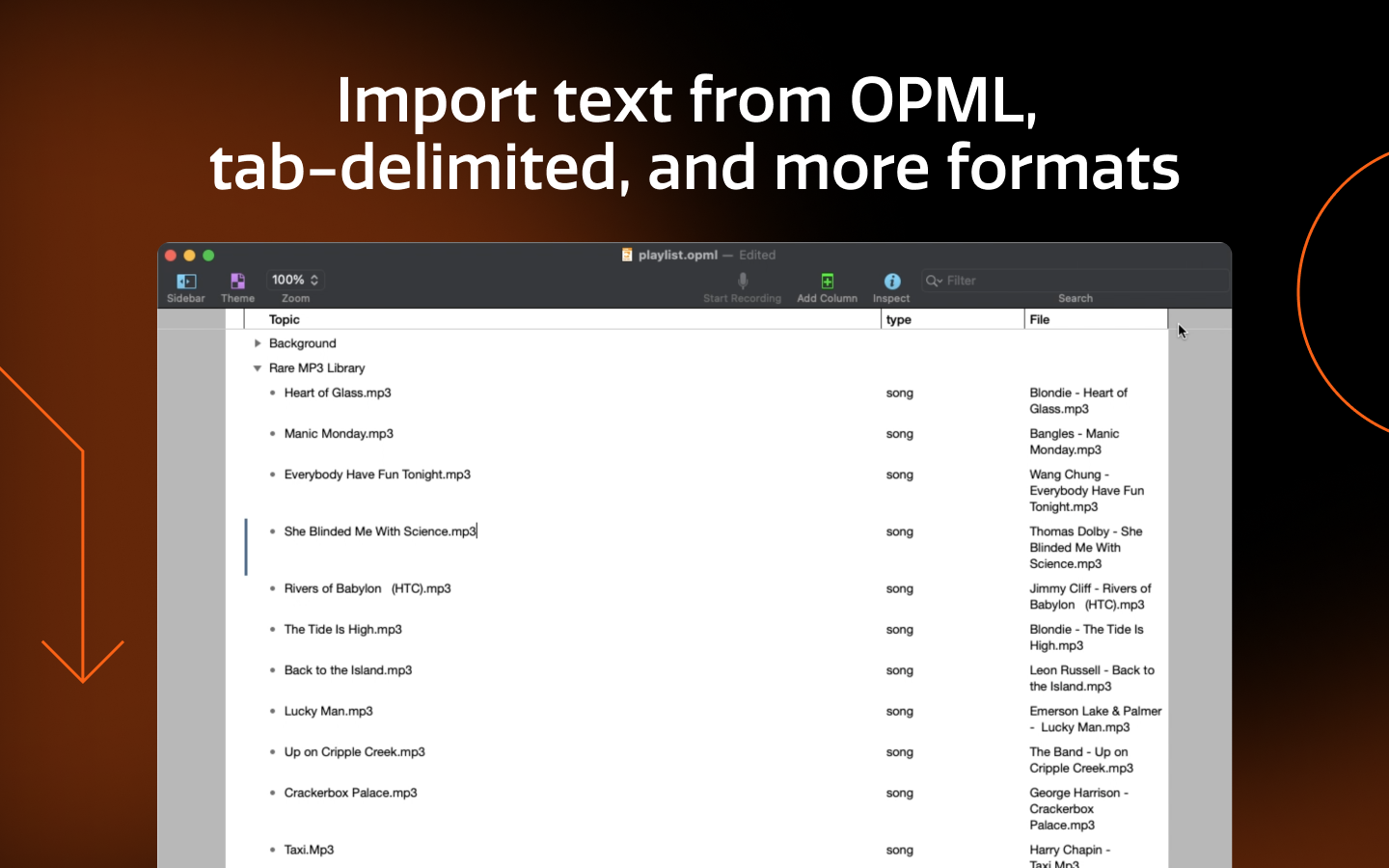Click type cell 'song' for Heart of Glass.mp3

pos(900,393)
